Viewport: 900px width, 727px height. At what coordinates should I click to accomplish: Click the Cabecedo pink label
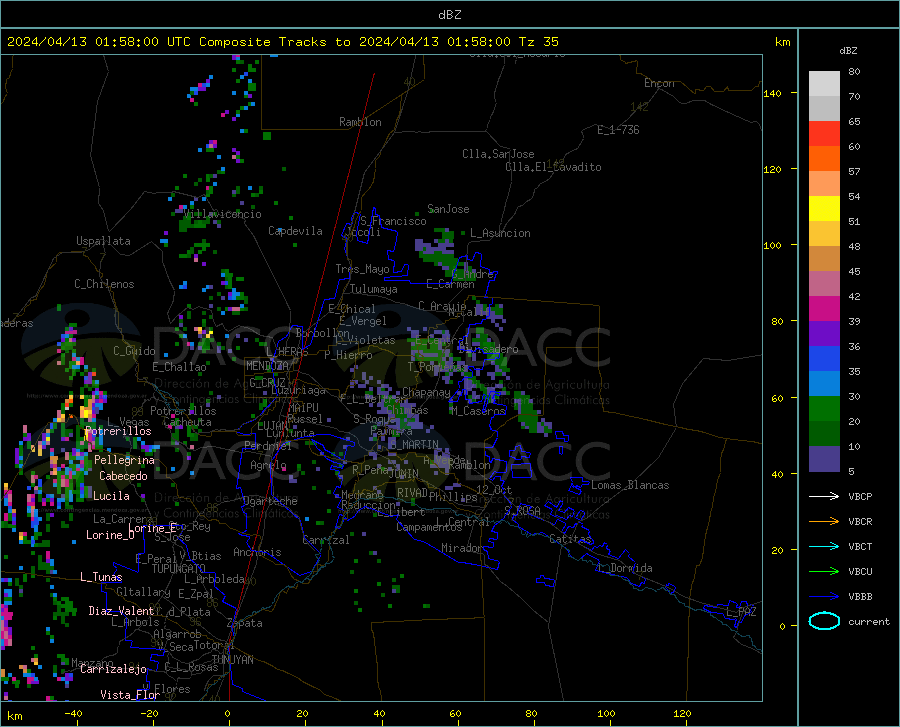point(123,476)
